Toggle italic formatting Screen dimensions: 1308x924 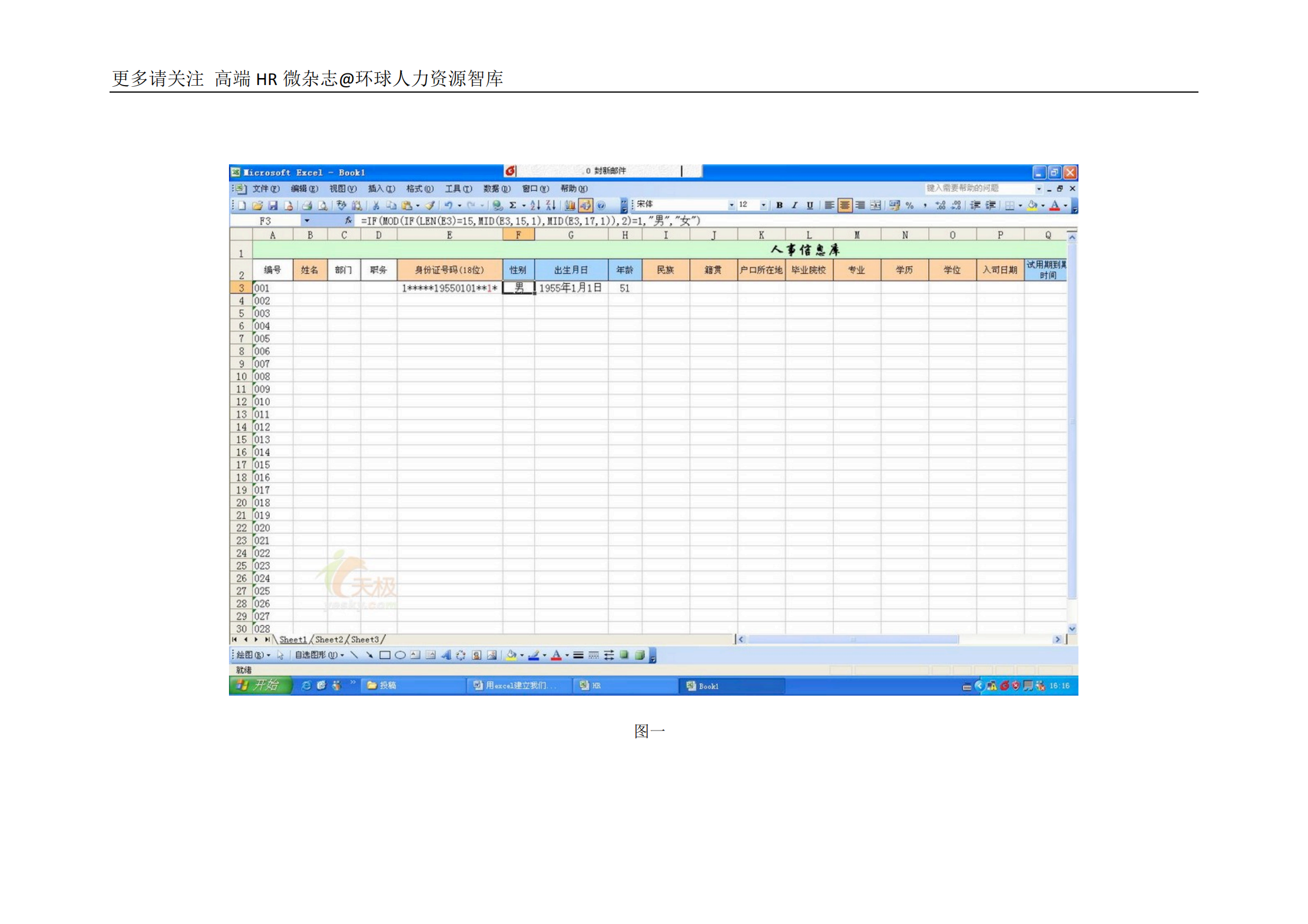[794, 205]
